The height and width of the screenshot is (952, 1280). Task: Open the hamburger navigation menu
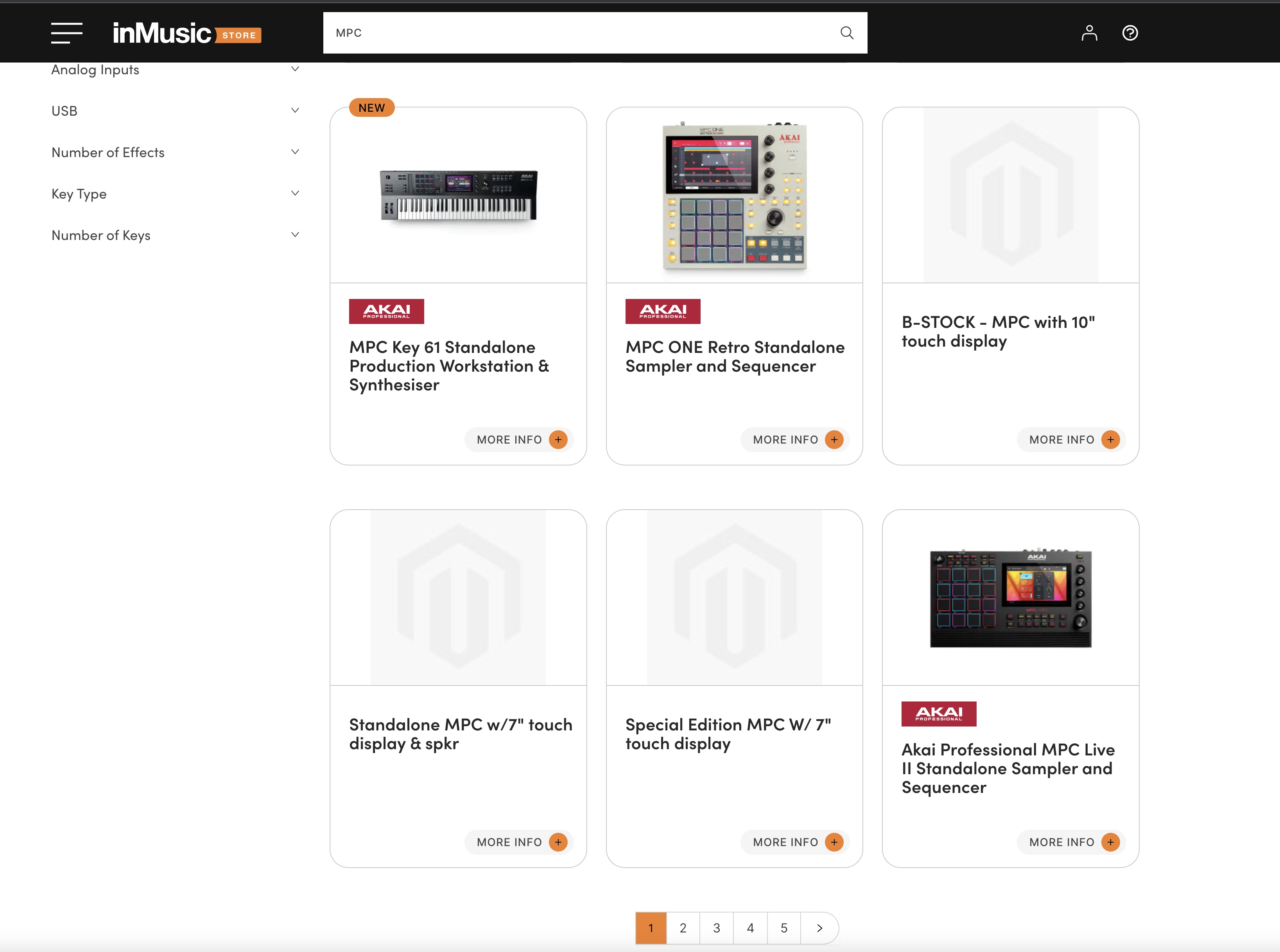coord(66,33)
